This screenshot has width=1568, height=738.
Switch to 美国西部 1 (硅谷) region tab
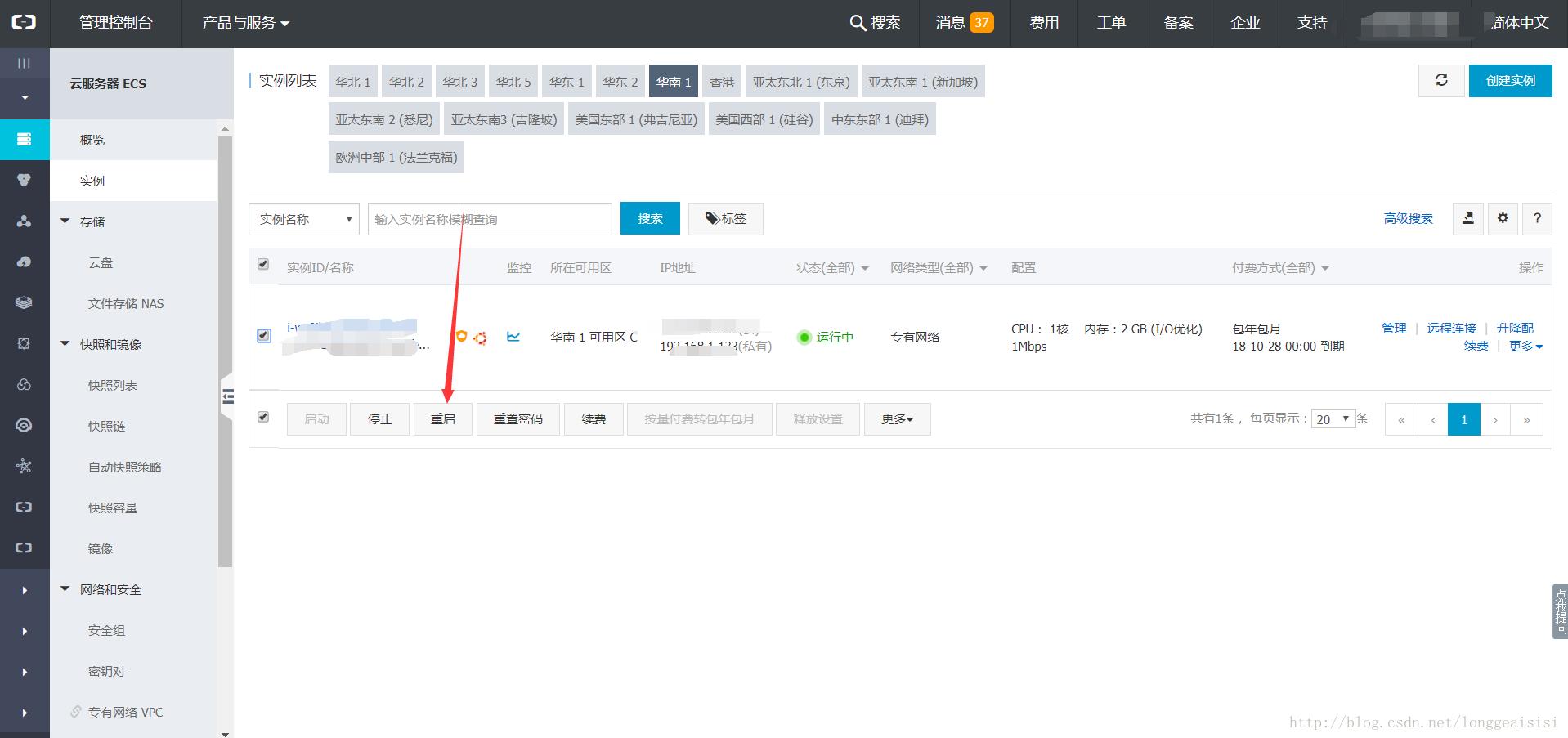point(764,119)
